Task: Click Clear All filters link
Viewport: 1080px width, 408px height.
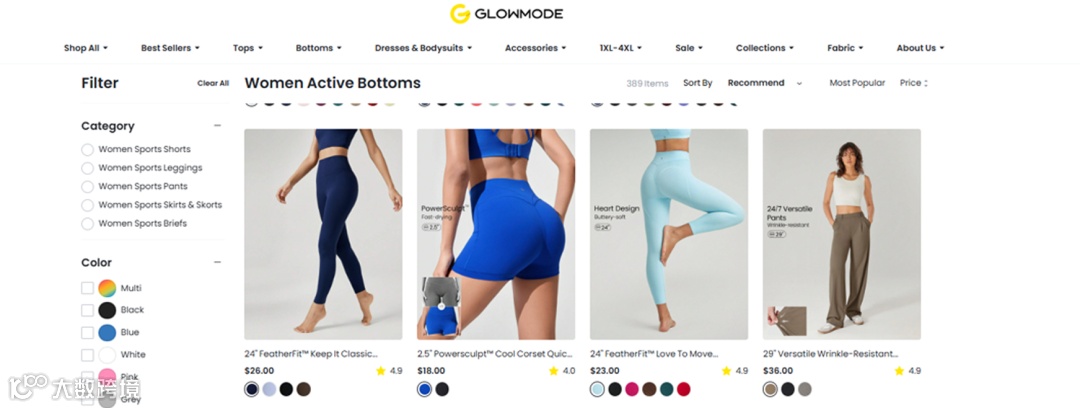Action: [213, 83]
